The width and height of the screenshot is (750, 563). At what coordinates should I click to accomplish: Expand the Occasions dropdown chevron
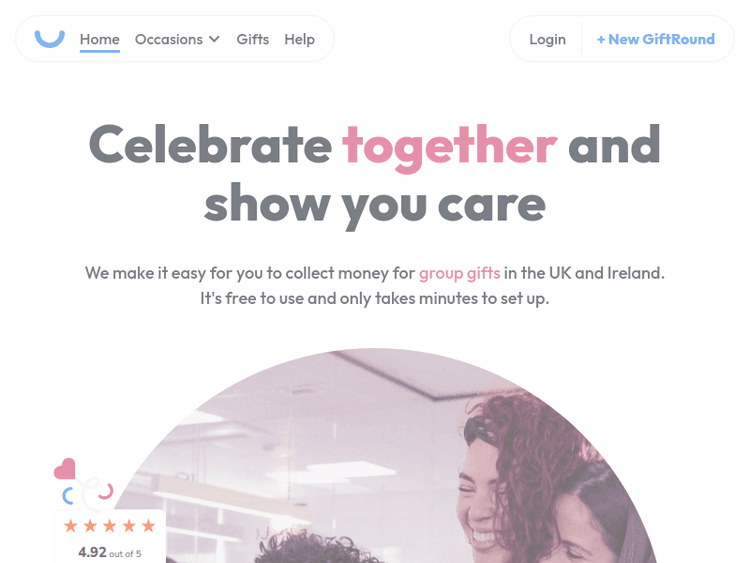[x=214, y=39]
